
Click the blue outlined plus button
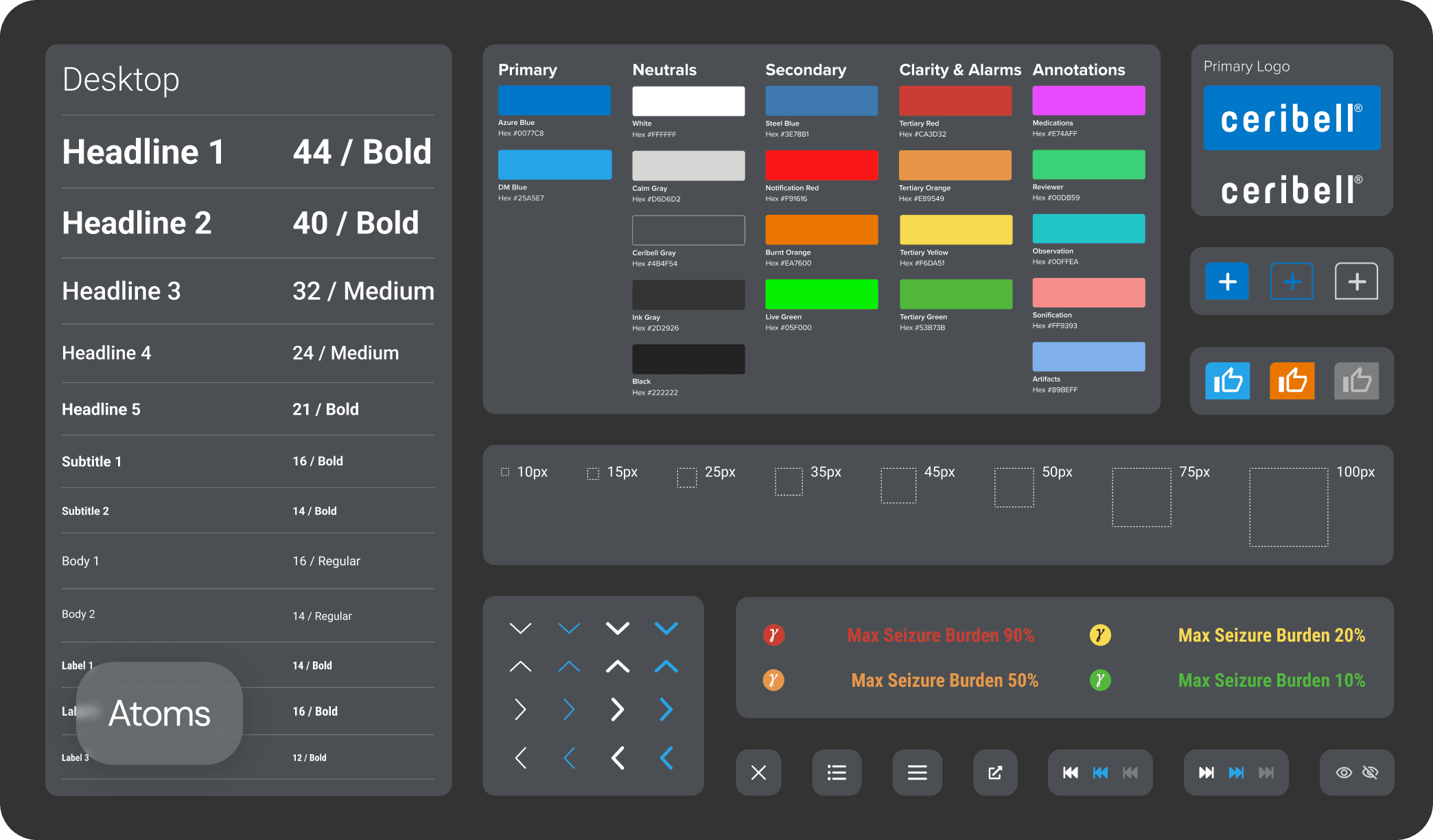(1292, 281)
